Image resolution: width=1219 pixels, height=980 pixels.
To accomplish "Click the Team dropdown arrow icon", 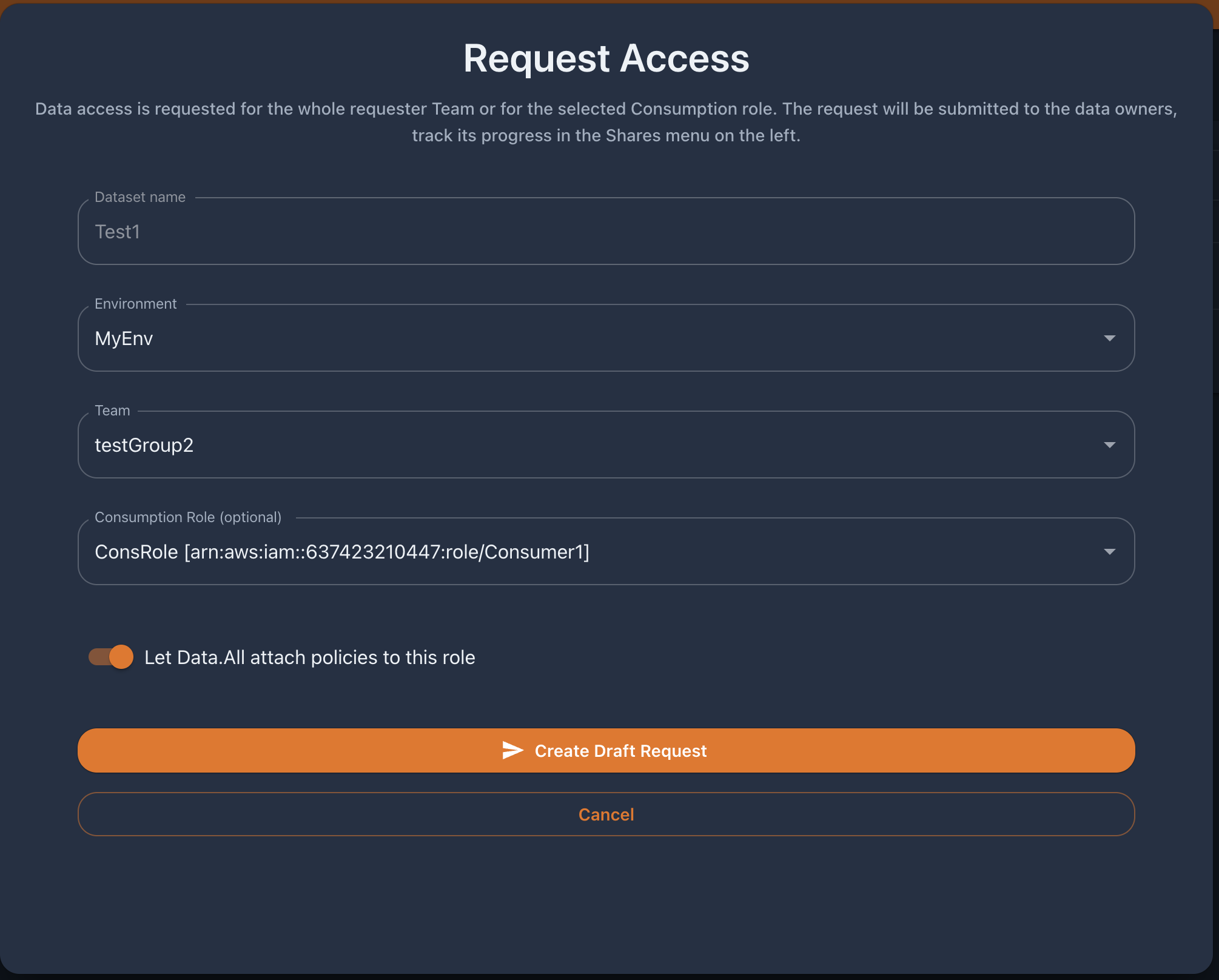I will [x=1109, y=445].
